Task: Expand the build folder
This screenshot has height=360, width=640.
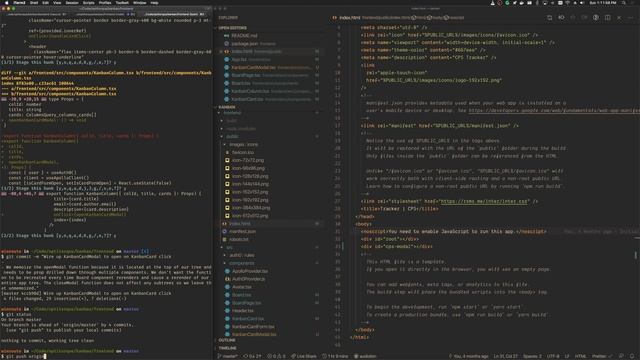Action: point(231,121)
